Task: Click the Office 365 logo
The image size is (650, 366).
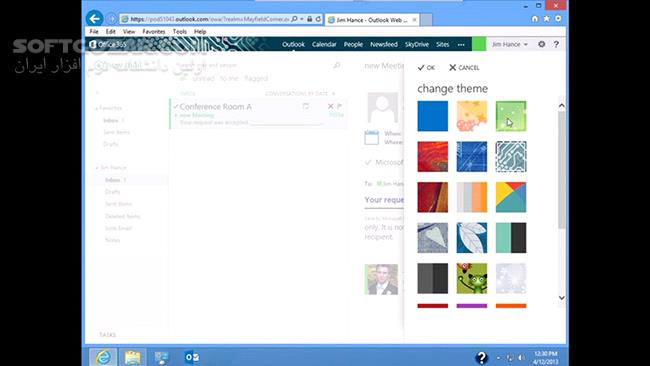Action: [x=108, y=44]
